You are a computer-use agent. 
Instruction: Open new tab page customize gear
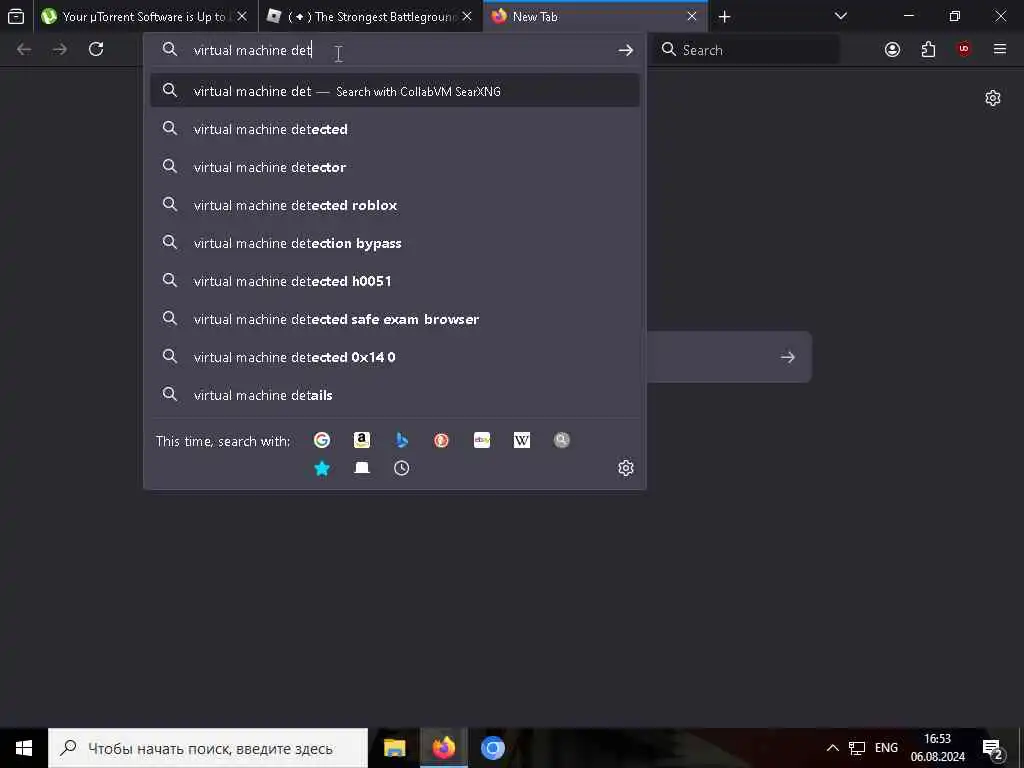click(x=993, y=98)
